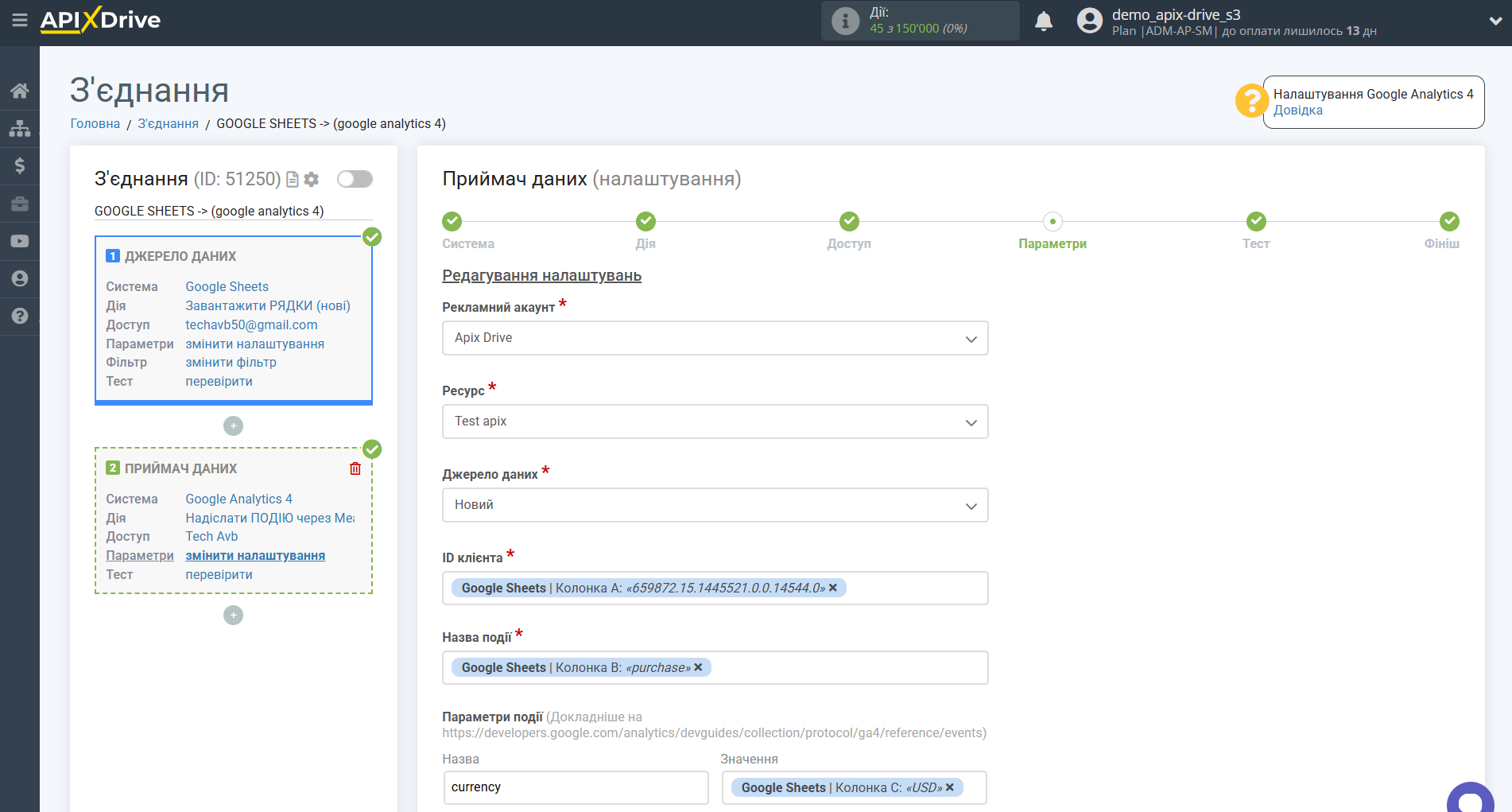
Task: Click the user avatar icon
Action: [1089, 21]
